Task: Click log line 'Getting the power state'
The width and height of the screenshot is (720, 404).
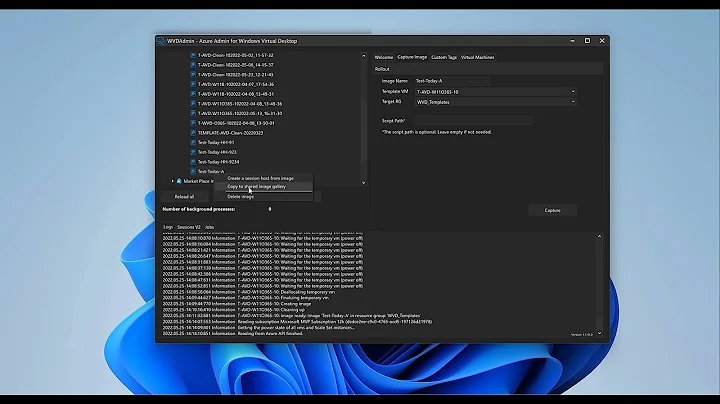Action: 259,328
